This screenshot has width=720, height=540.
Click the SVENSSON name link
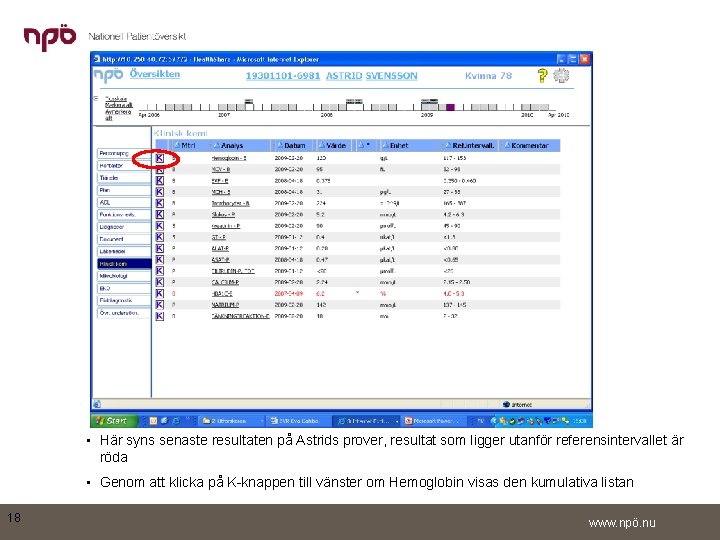(392, 76)
